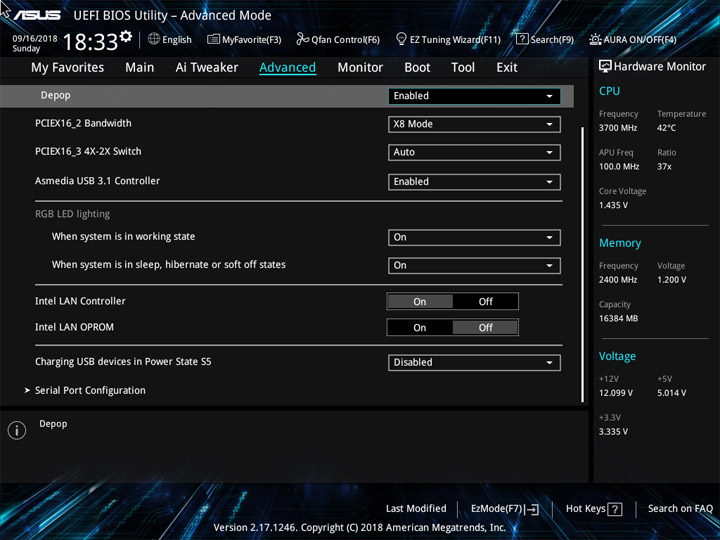
Task: Click RGB LED lighting section heading
Action: [x=73, y=214]
